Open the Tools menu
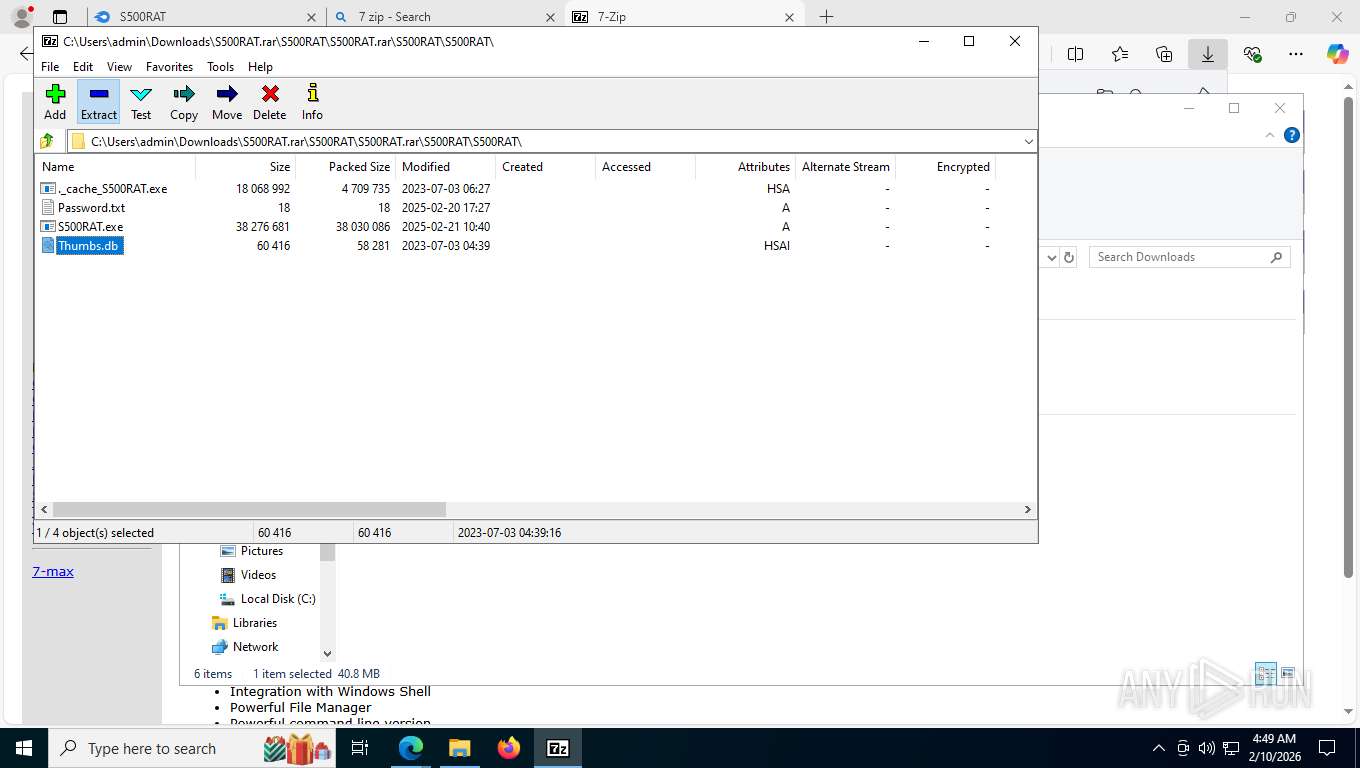1360x768 pixels. [x=220, y=67]
